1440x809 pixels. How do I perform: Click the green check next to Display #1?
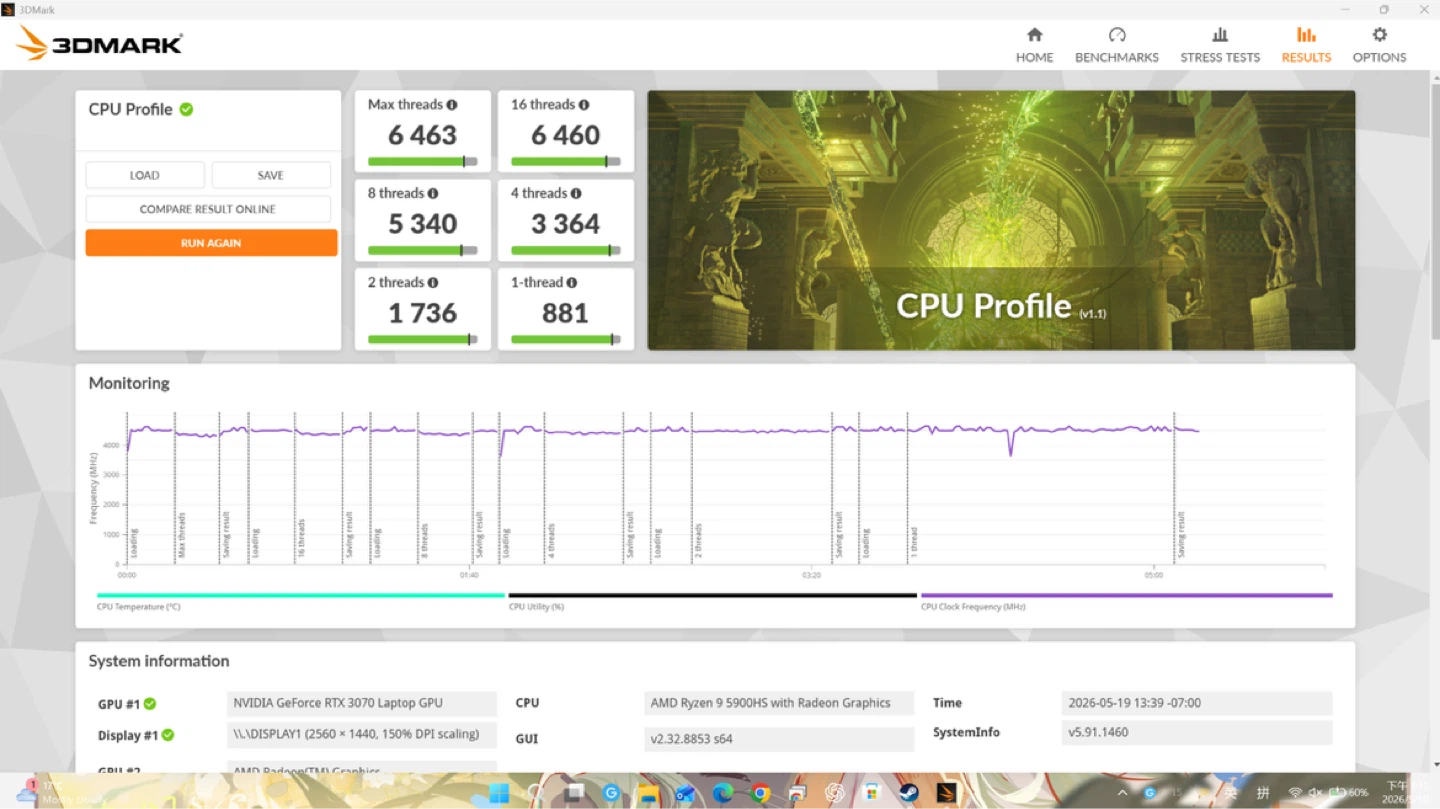168,735
